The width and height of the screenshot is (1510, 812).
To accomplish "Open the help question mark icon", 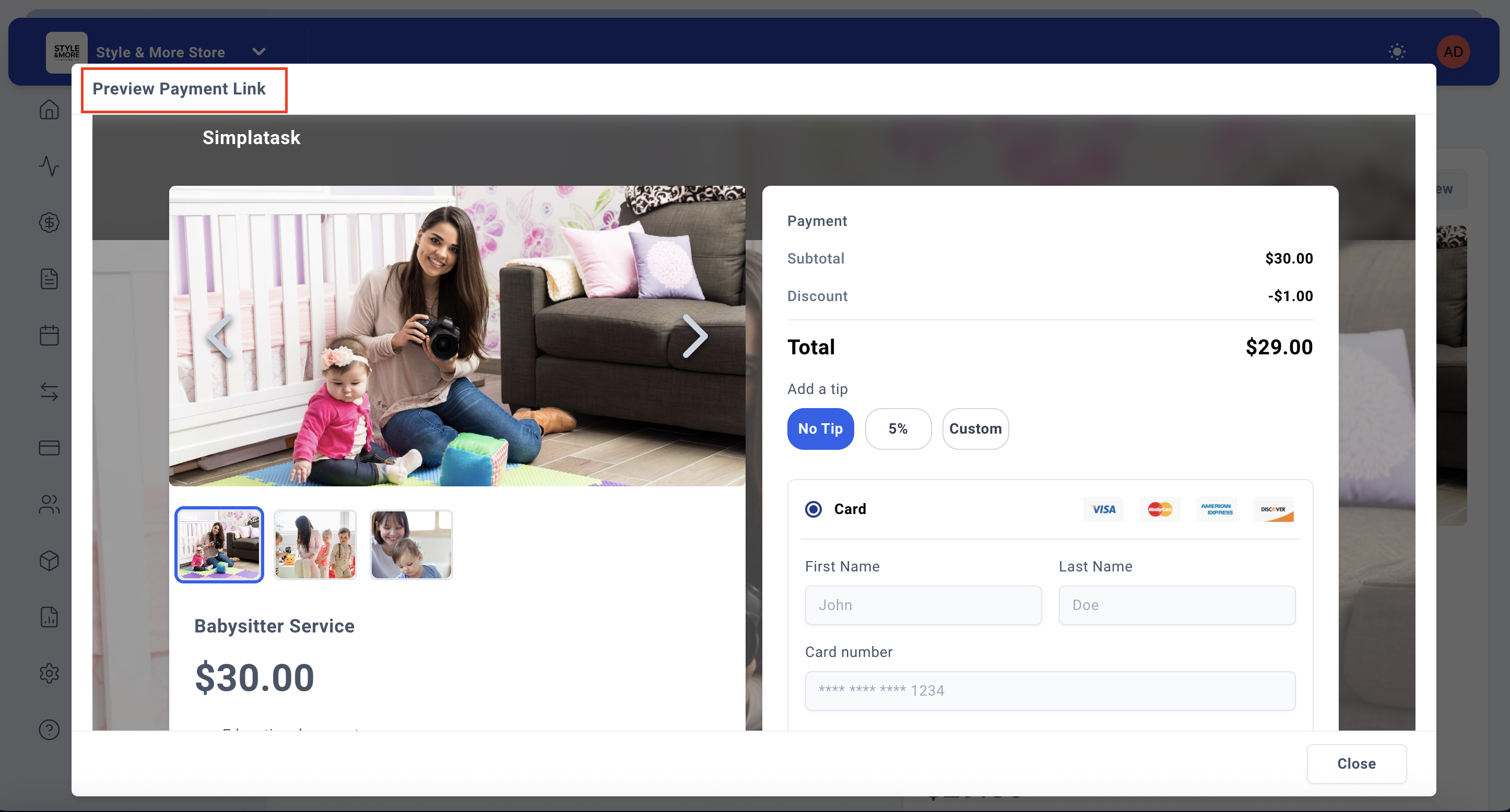I will (x=49, y=730).
